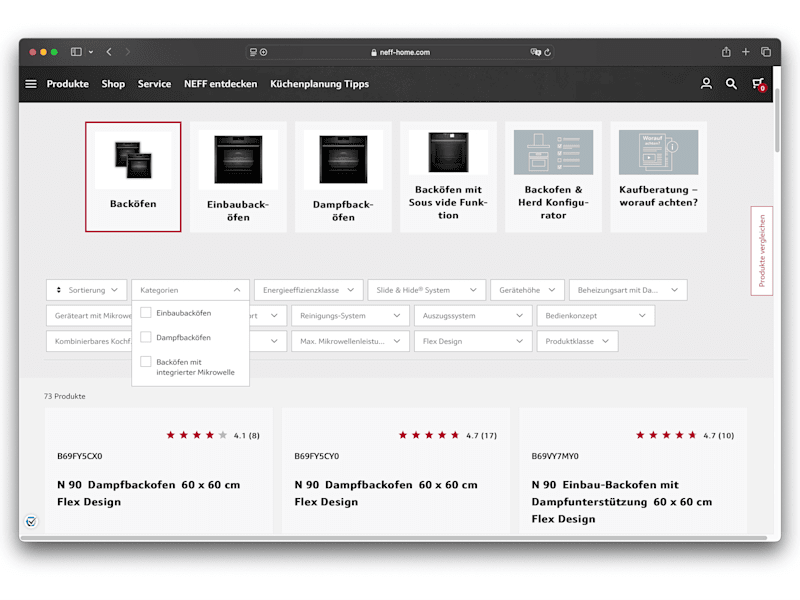
Task: Open the Service menu
Action: click(154, 84)
